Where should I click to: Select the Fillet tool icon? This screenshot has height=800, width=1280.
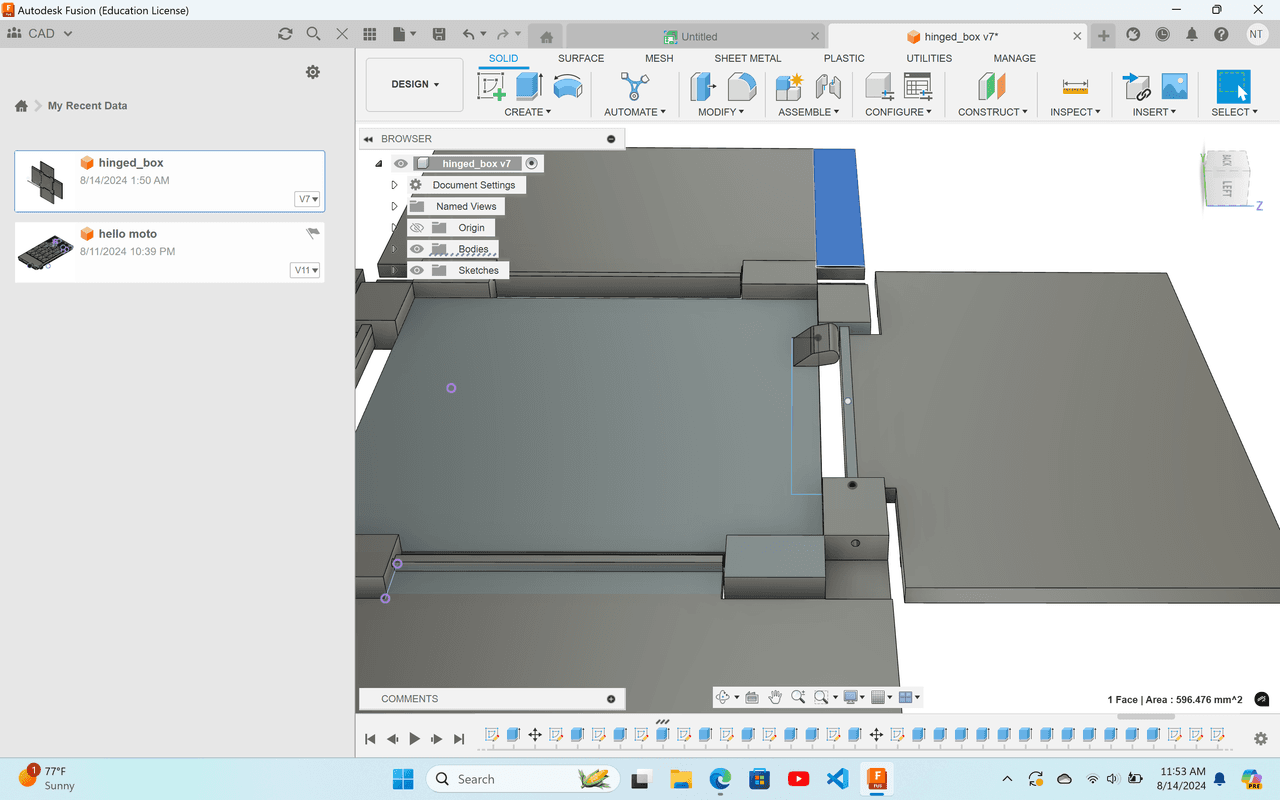pos(741,87)
